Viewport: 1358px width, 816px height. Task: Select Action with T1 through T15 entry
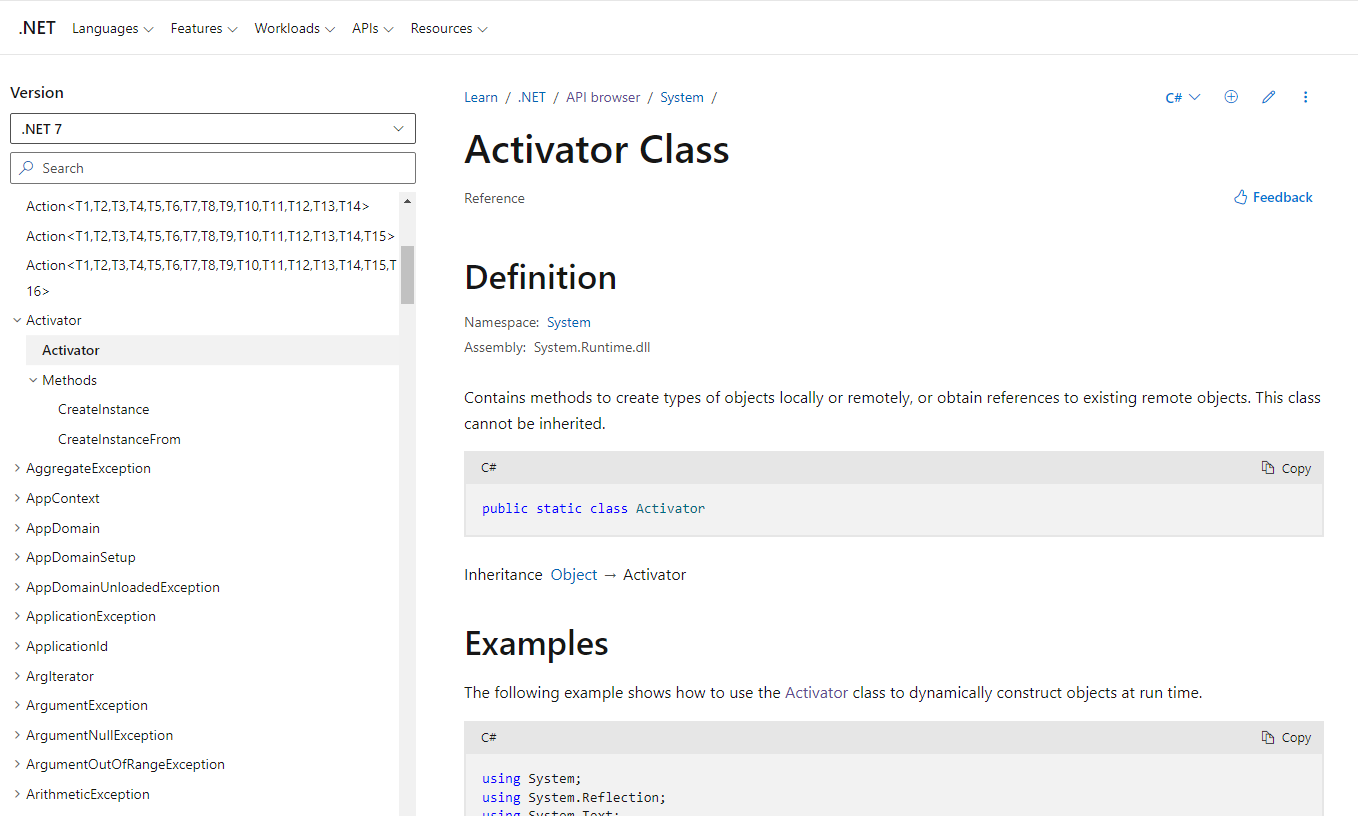point(210,236)
